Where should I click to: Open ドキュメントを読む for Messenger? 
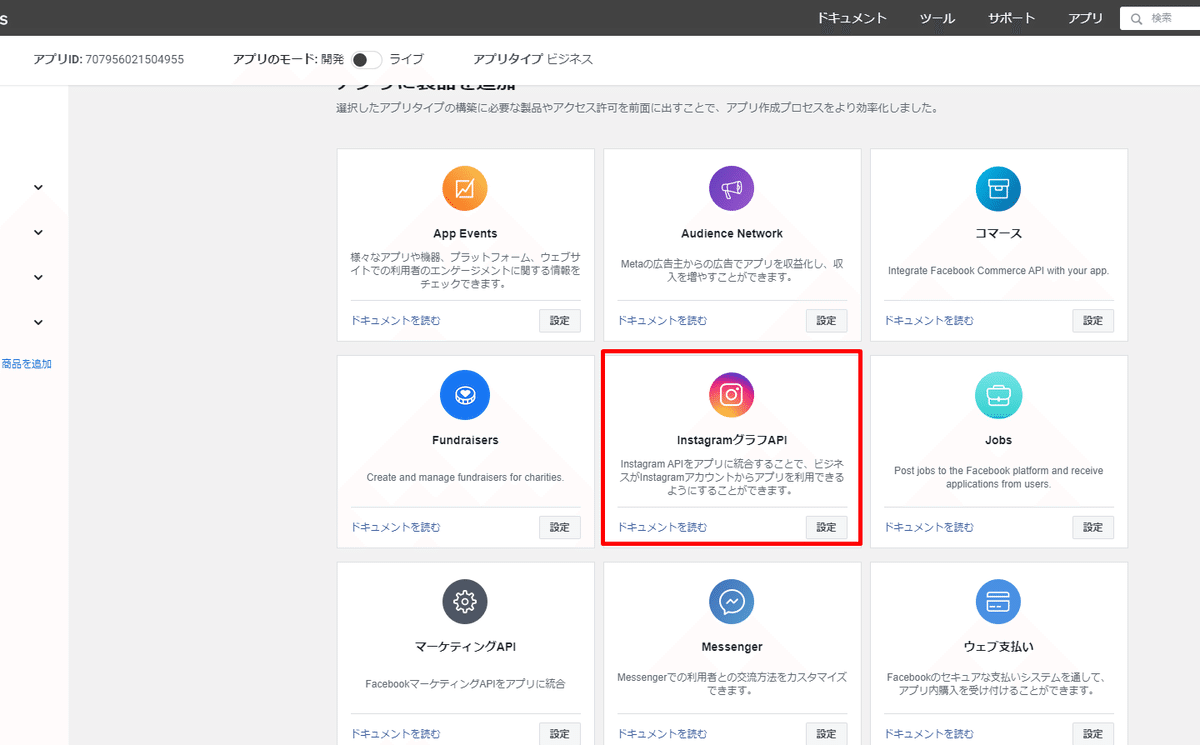click(x=662, y=734)
